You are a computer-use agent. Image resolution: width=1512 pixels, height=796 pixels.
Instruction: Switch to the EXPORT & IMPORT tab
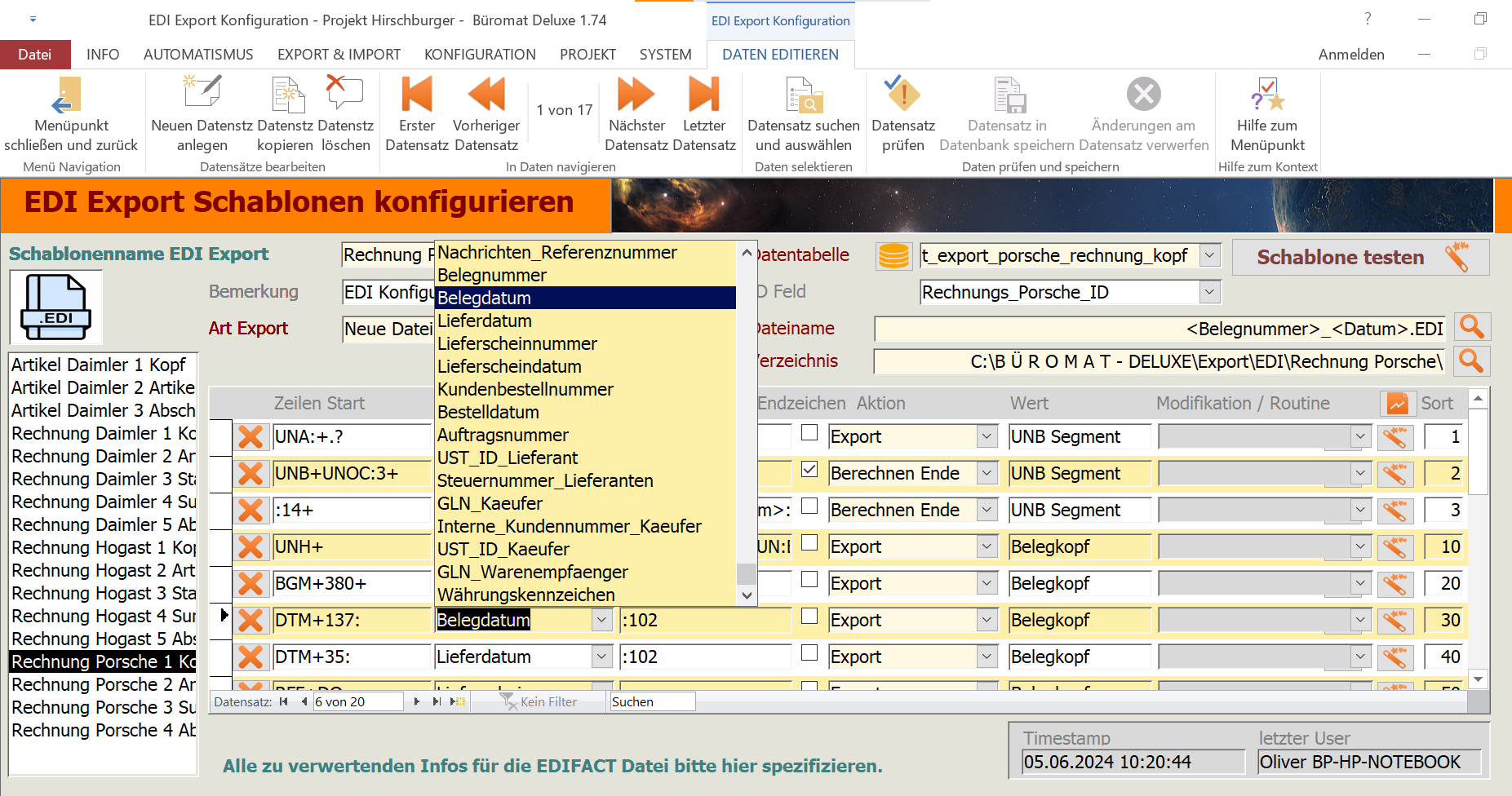click(x=339, y=55)
